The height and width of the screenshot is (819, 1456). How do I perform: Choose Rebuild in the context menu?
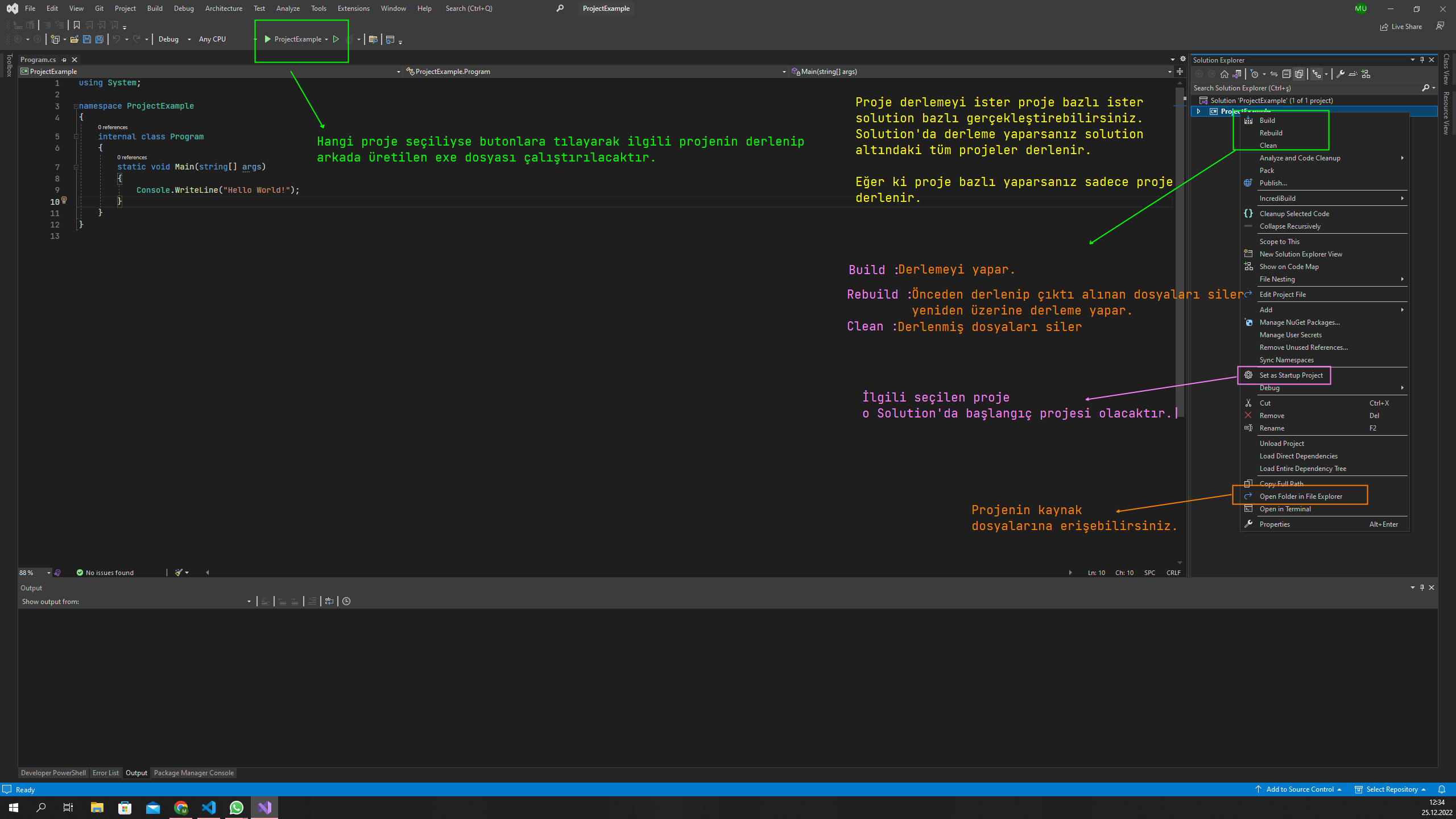[x=1324, y=133]
